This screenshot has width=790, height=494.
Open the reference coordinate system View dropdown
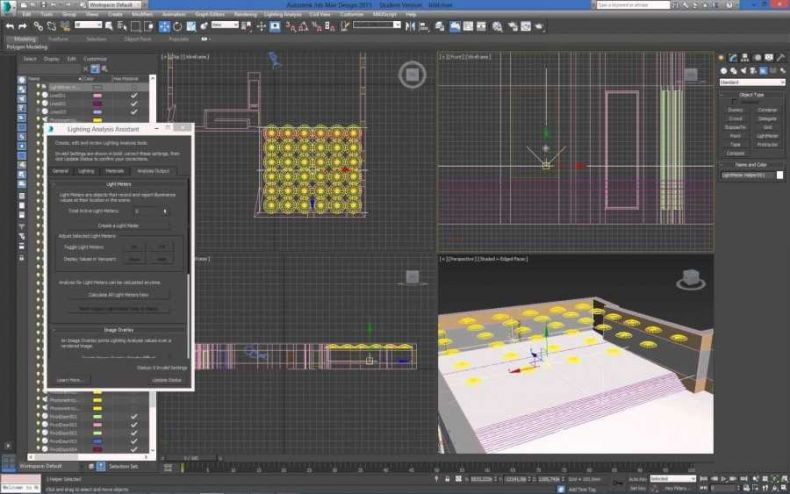click(x=225, y=25)
